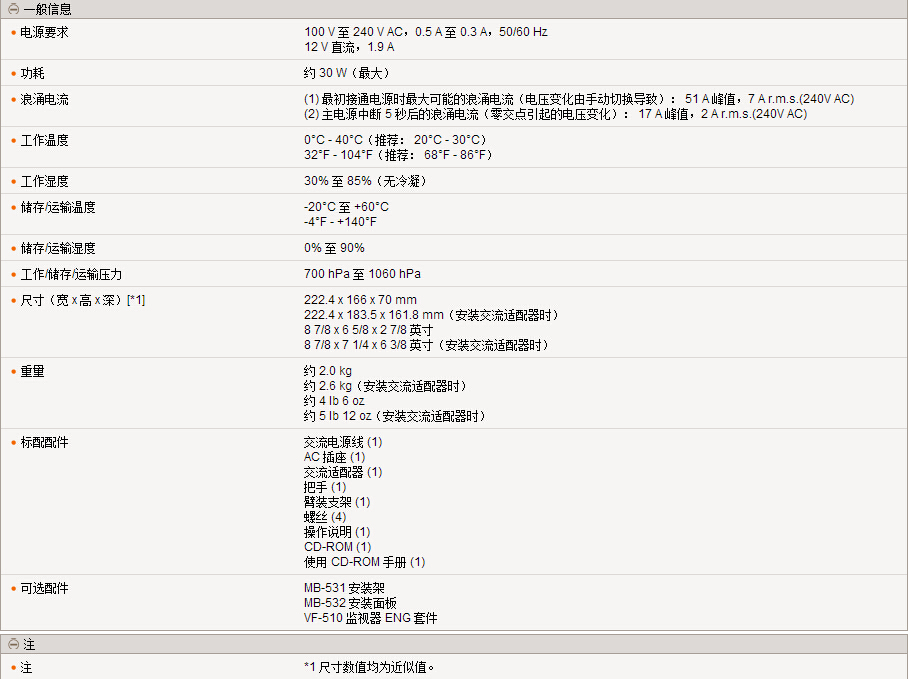Click the 约 30 W（最大）value
The image size is (909, 679).
click(x=346, y=74)
